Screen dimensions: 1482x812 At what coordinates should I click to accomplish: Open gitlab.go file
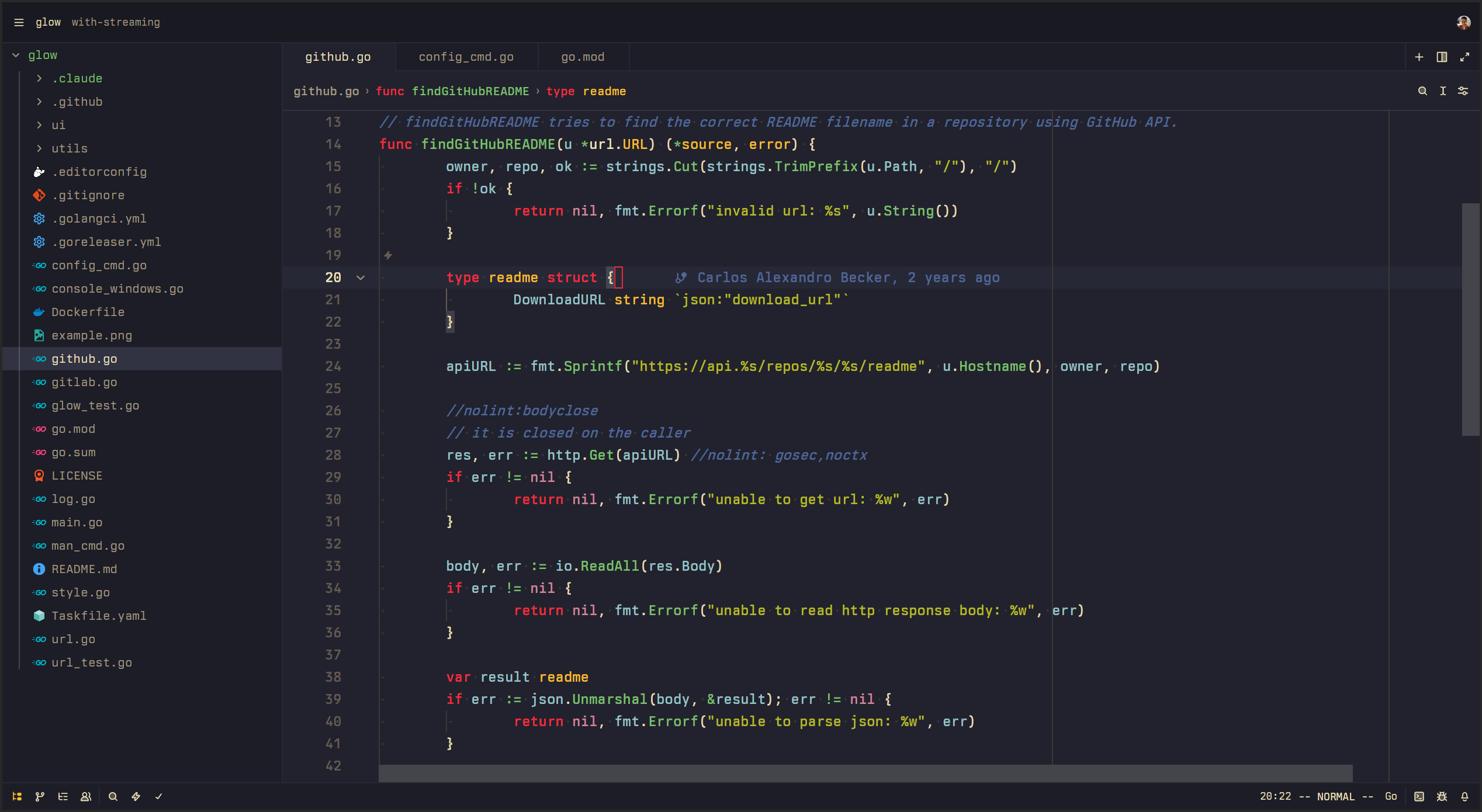coord(143,382)
